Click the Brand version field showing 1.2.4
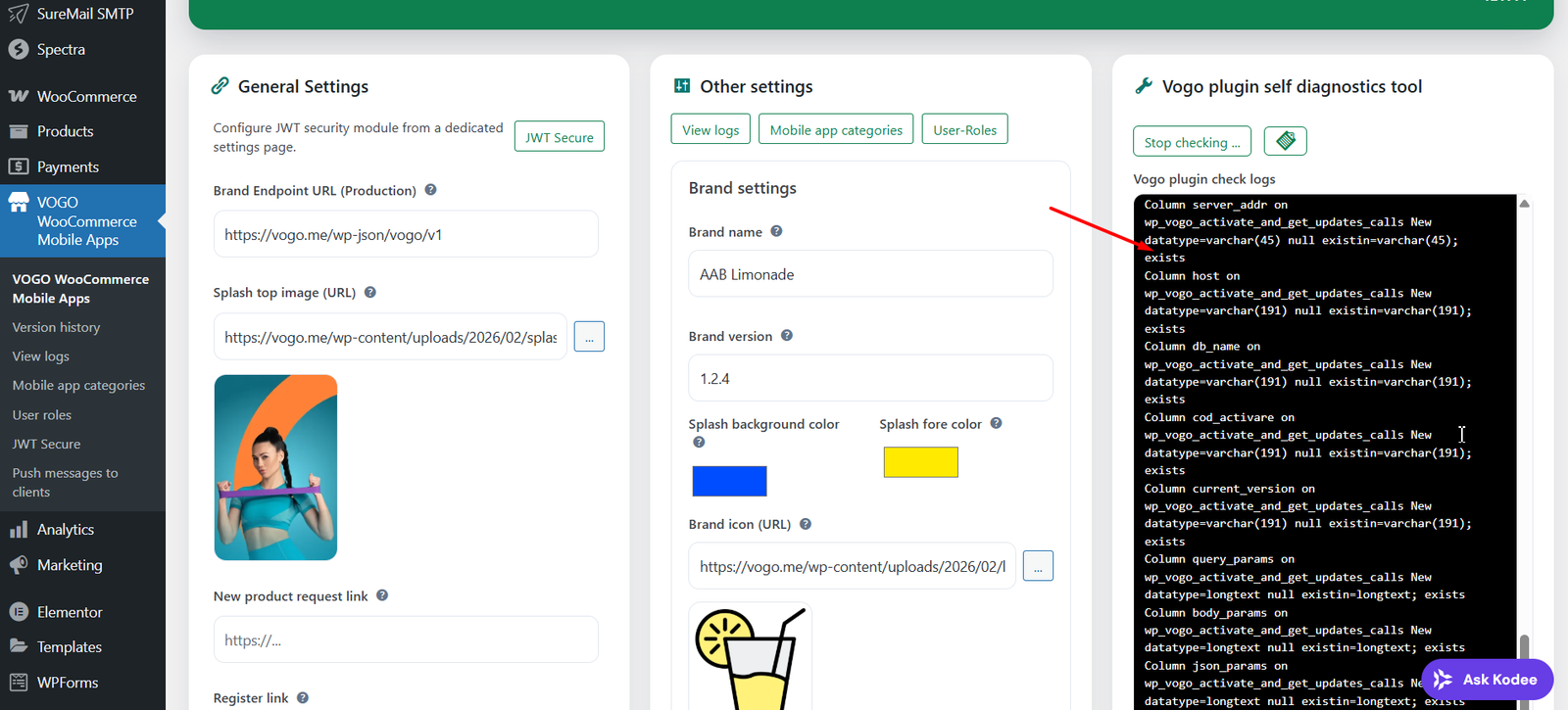1568x710 pixels. pyautogui.click(x=870, y=378)
